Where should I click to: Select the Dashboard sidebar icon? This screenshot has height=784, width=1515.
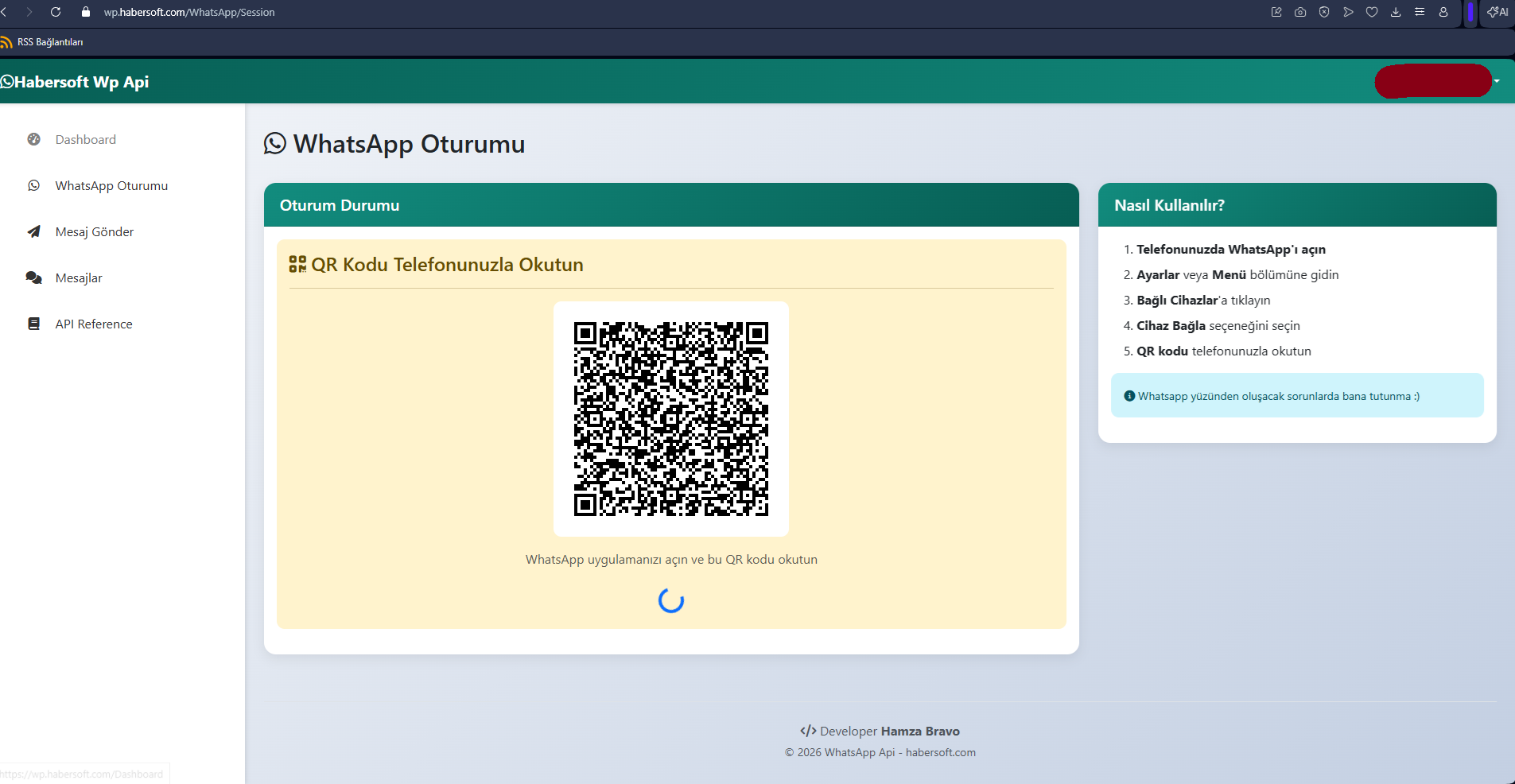pyautogui.click(x=33, y=139)
